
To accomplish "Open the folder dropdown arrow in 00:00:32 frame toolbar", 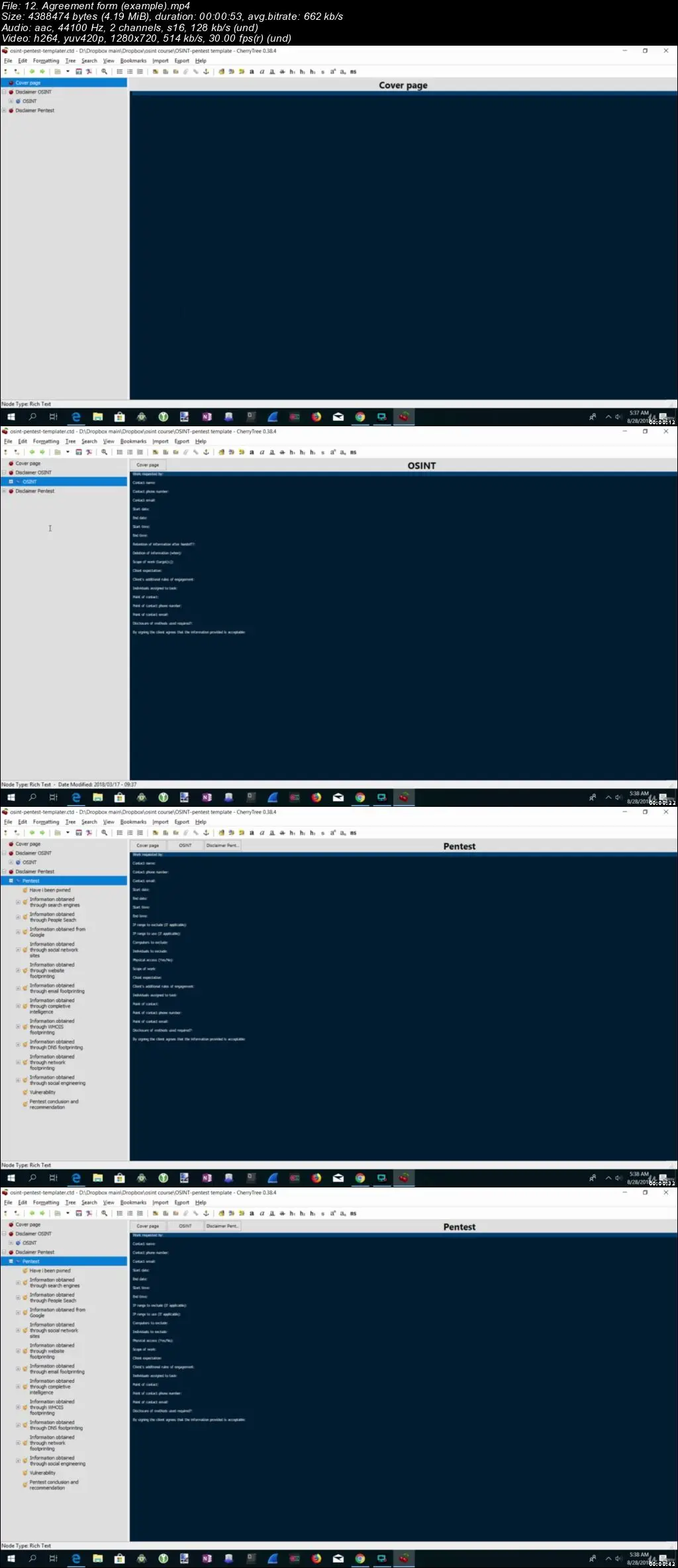I will click(x=68, y=833).
